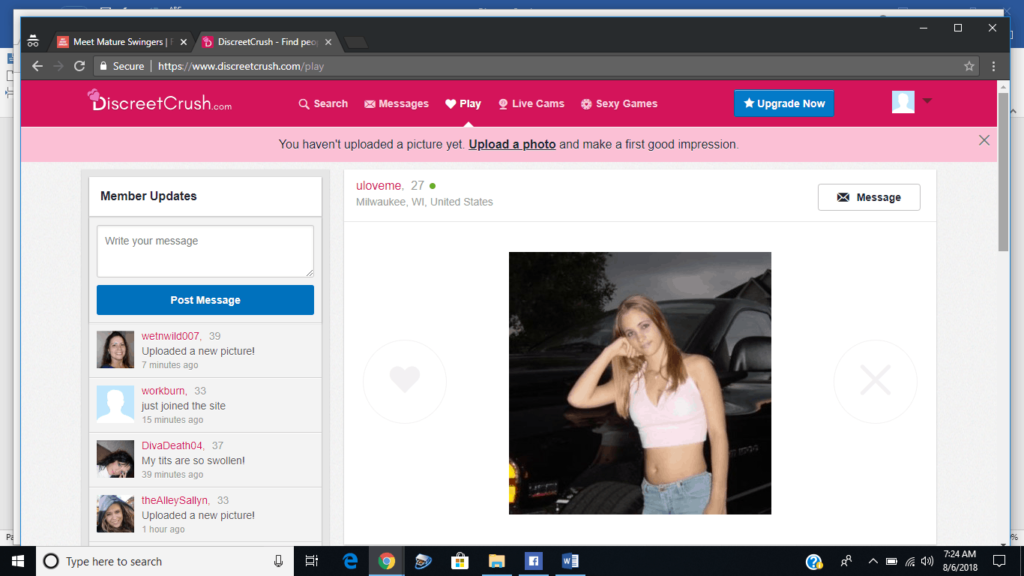Image resolution: width=1024 pixels, height=576 pixels.
Task: Expand the account dropdown arrow
Action: [x=927, y=101]
